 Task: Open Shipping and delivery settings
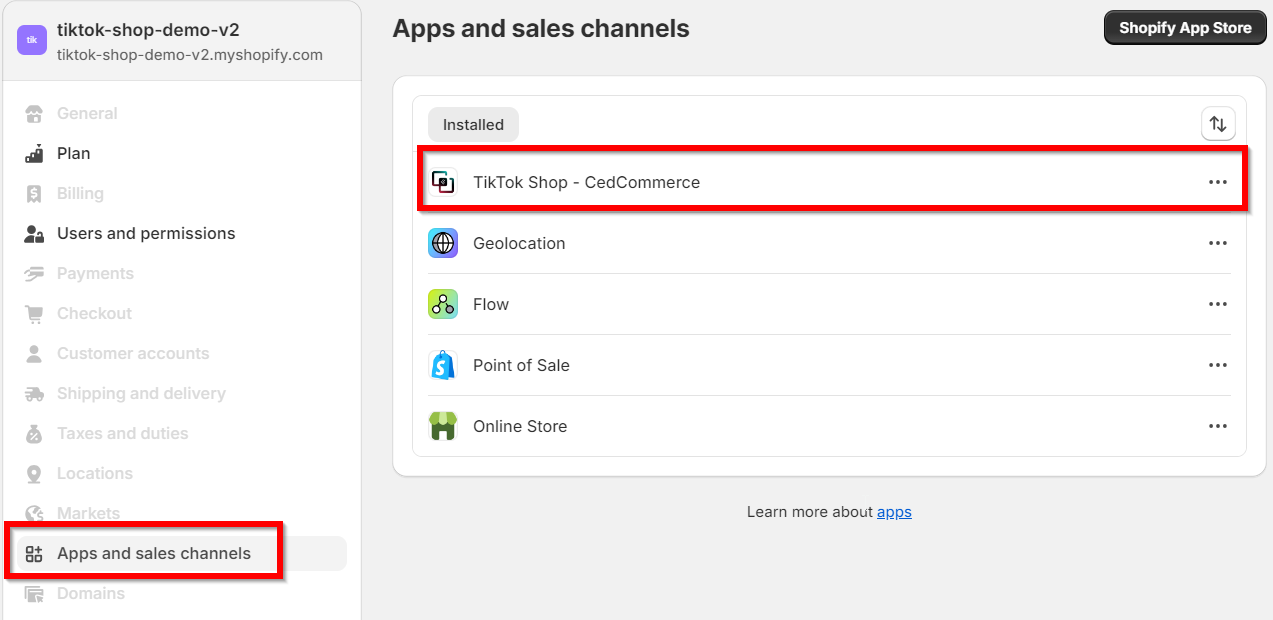click(141, 393)
